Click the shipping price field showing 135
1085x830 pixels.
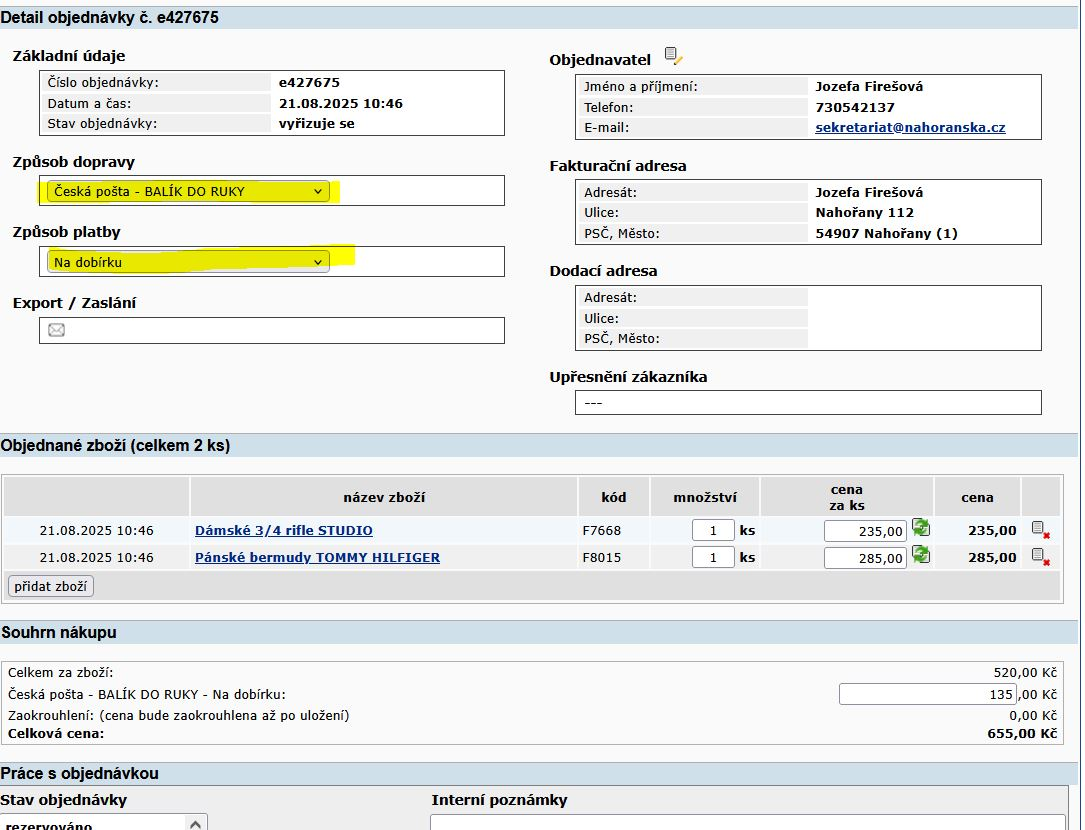[x=927, y=694]
